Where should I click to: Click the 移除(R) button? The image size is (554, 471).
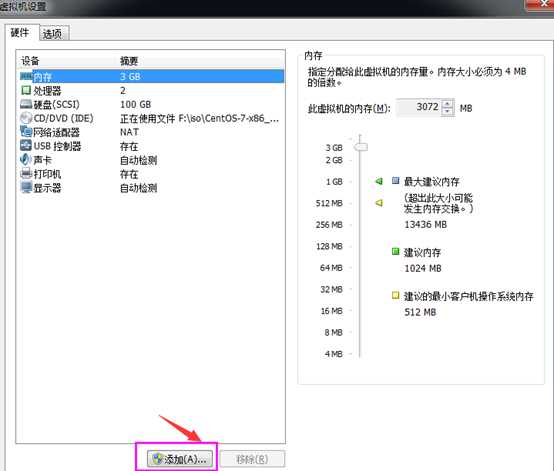coord(252,459)
